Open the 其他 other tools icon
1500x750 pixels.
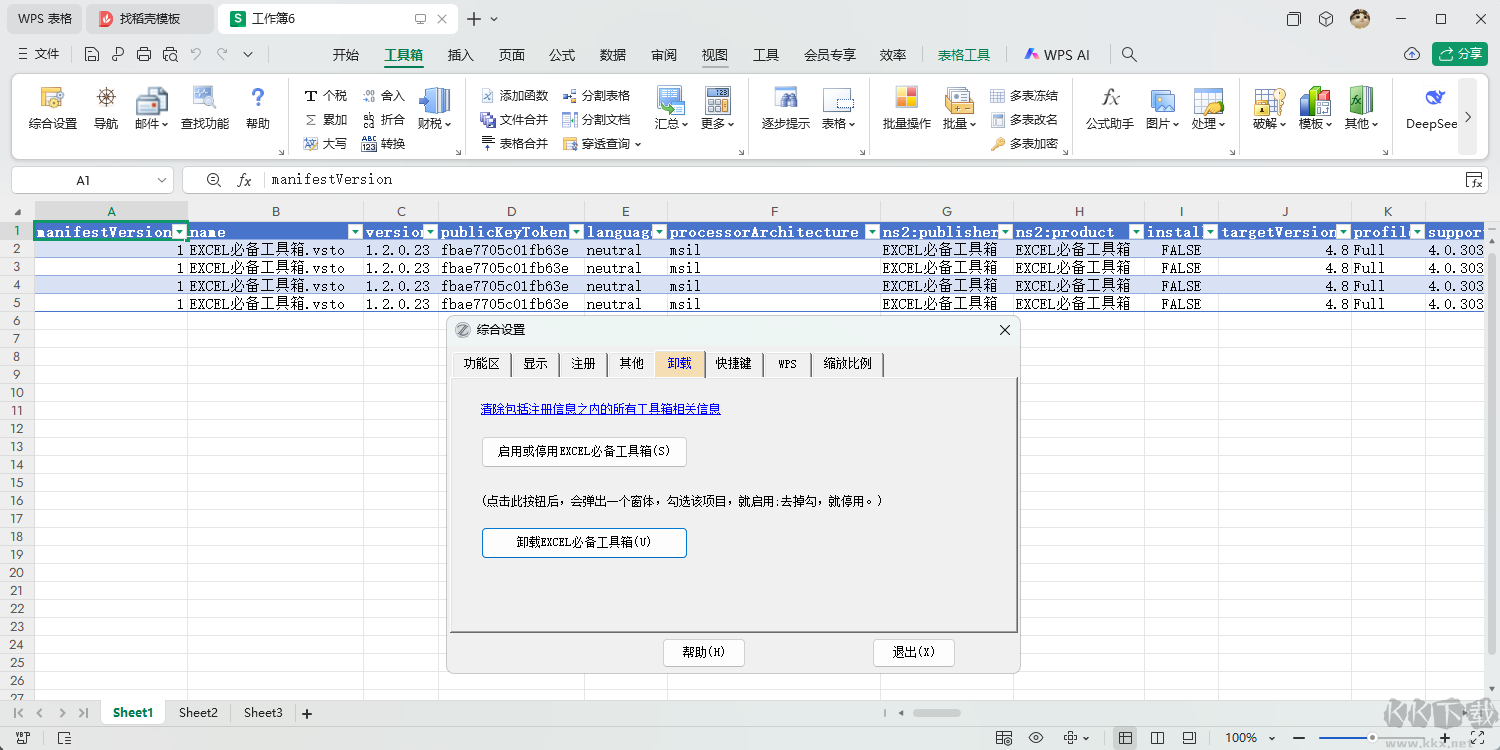click(x=1361, y=108)
